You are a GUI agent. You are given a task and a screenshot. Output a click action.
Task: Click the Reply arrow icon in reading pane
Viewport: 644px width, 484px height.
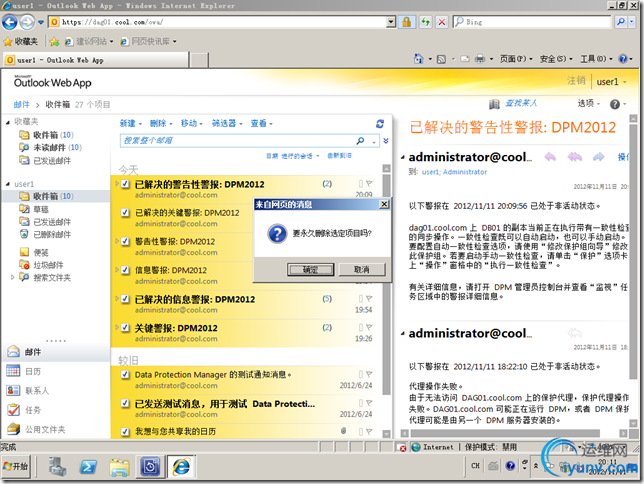550,157
